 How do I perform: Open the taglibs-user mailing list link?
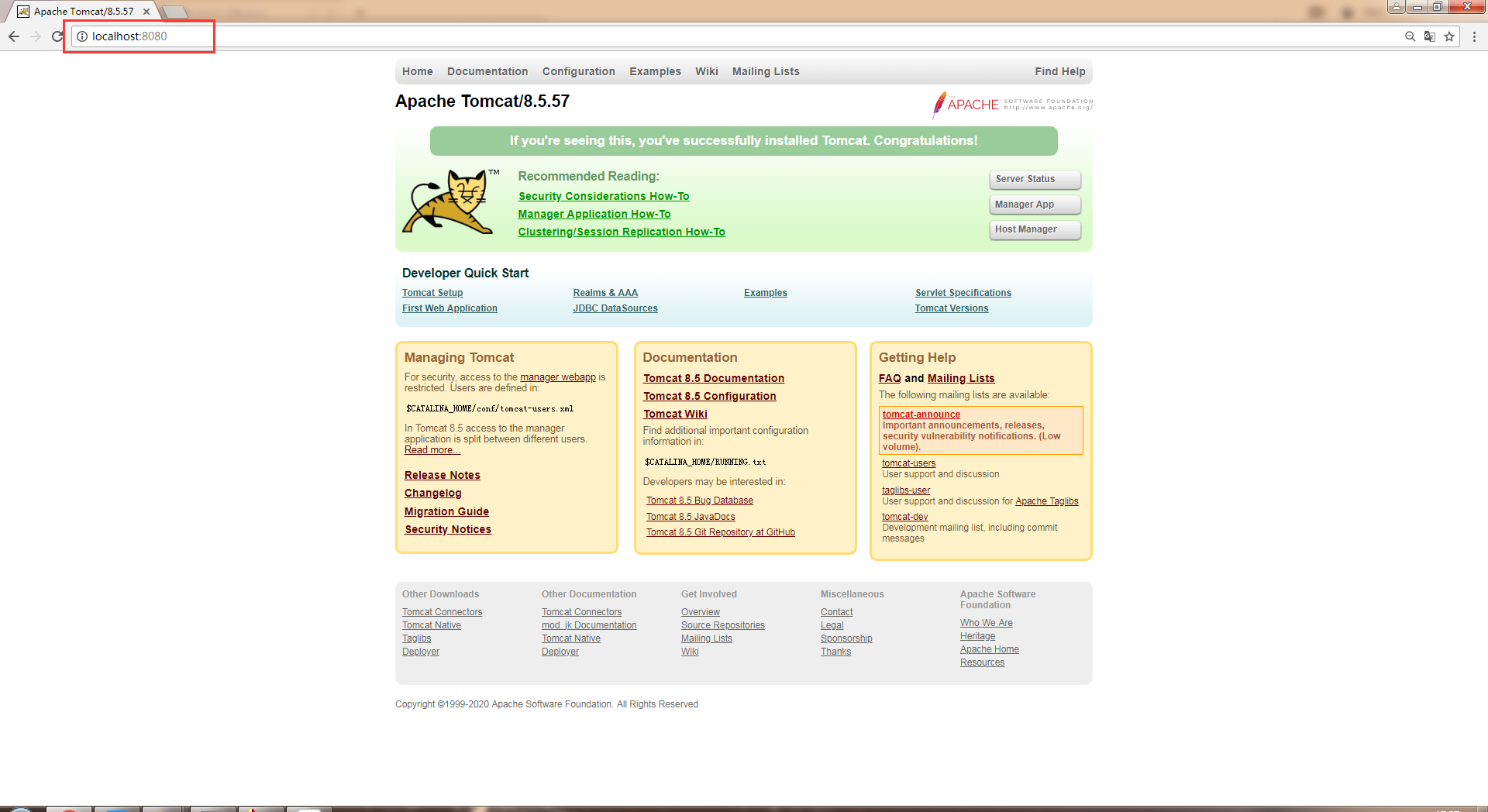(x=906, y=490)
